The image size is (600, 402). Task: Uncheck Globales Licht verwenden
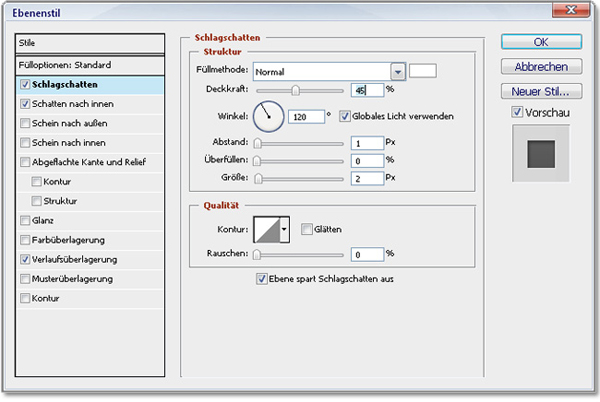click(x=346, y=116)
